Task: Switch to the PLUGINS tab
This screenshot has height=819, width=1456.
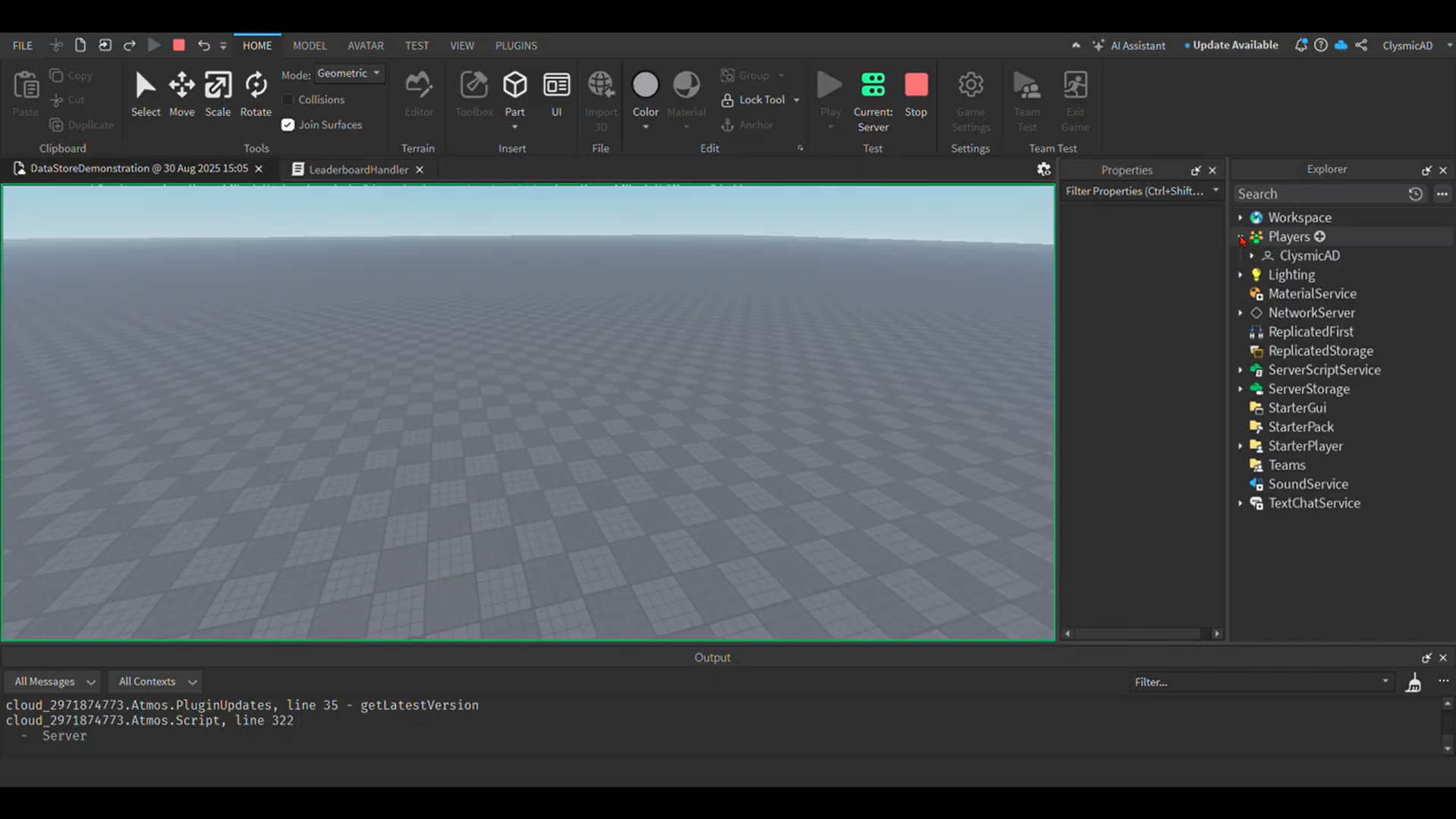Action: click(x=516, y=46)
